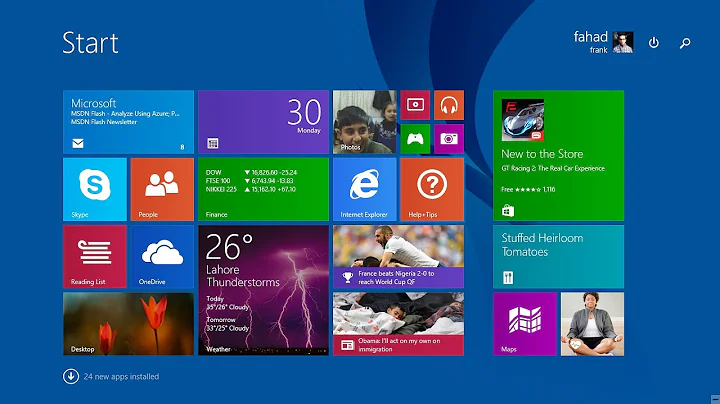This screenshot has height=404, width=720.
Task: Open News tile about Obama immigration
Action: coord(398,324)
